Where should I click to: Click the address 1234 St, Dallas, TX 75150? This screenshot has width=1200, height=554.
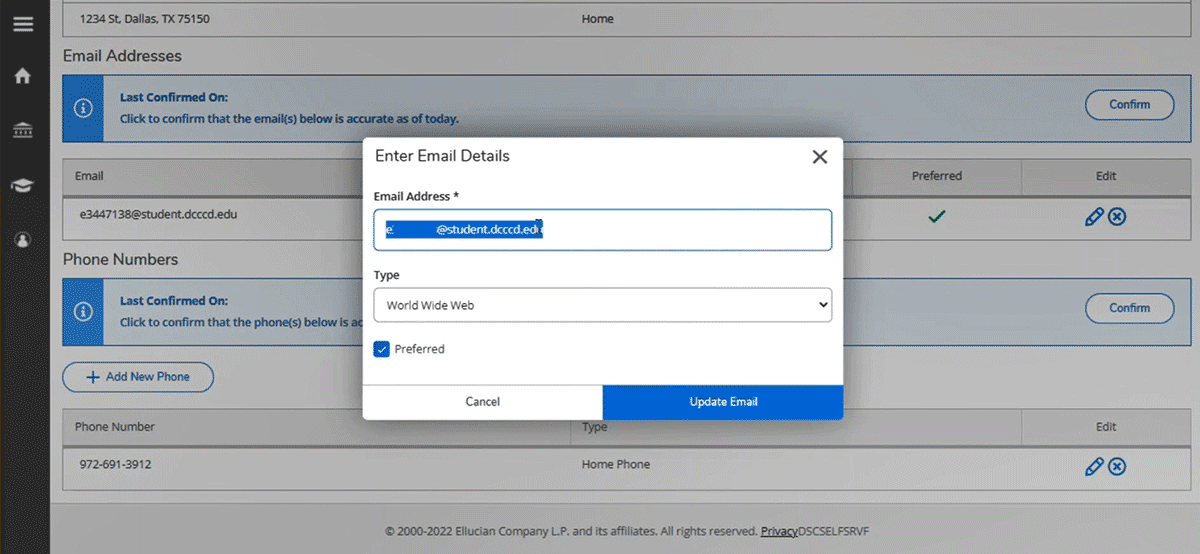coord(146,18)
